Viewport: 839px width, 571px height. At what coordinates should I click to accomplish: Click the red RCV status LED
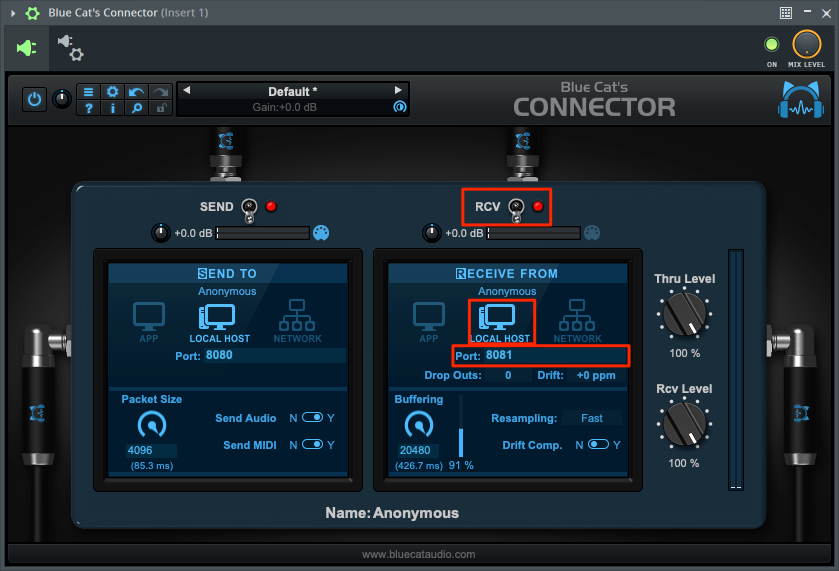point(538,206)
